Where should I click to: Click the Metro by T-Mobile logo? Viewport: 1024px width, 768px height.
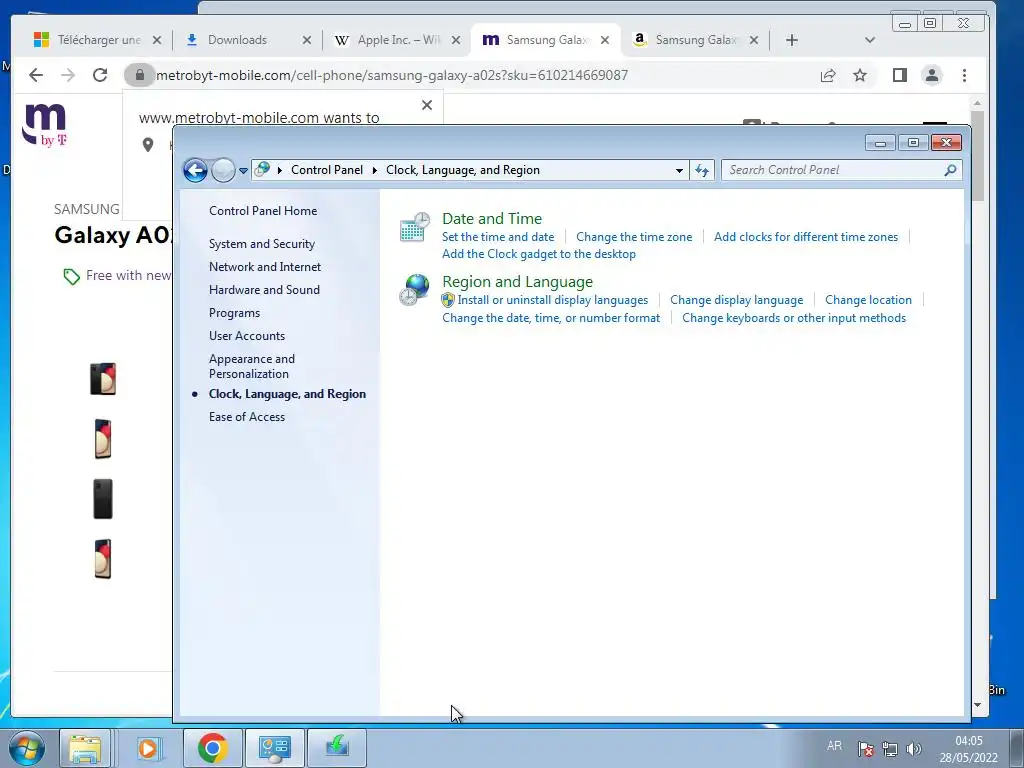[x=44, y=125]
